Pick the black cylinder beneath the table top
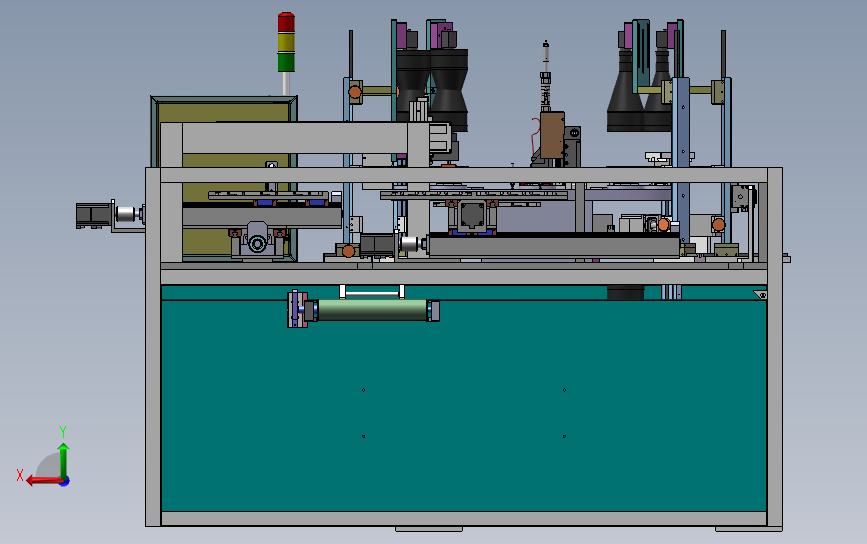This screenshot has width=867, height=544. pyautogui.click(x=625, y=292)
